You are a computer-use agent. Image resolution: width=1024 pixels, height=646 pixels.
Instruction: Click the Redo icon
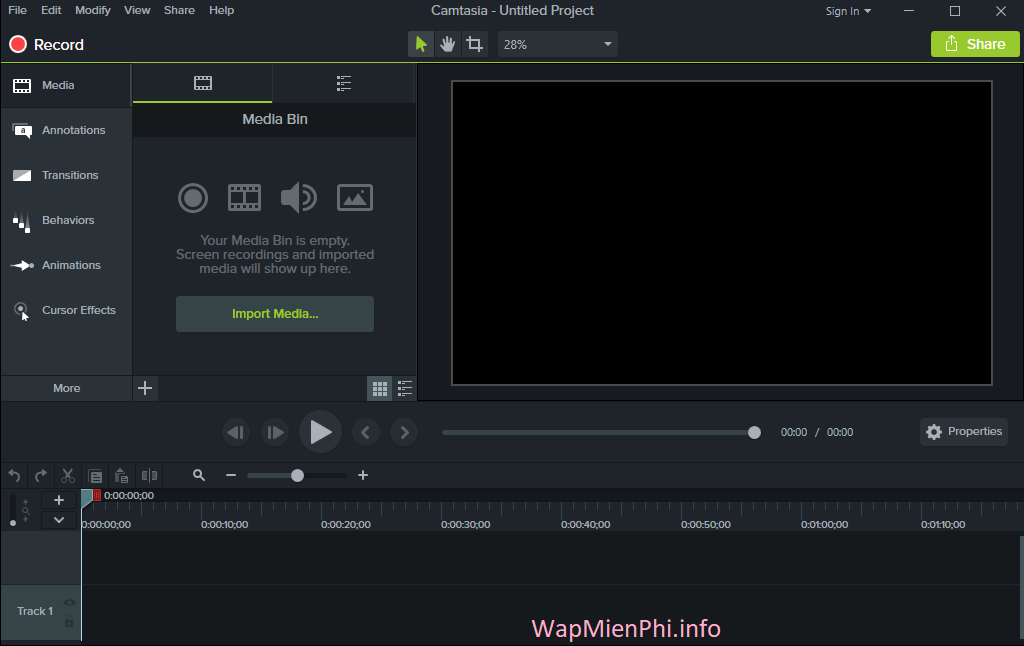click(x=40, y=476)
